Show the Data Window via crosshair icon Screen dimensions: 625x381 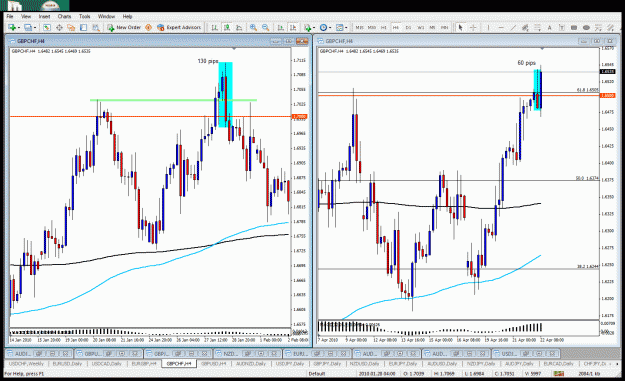(59, 27)
